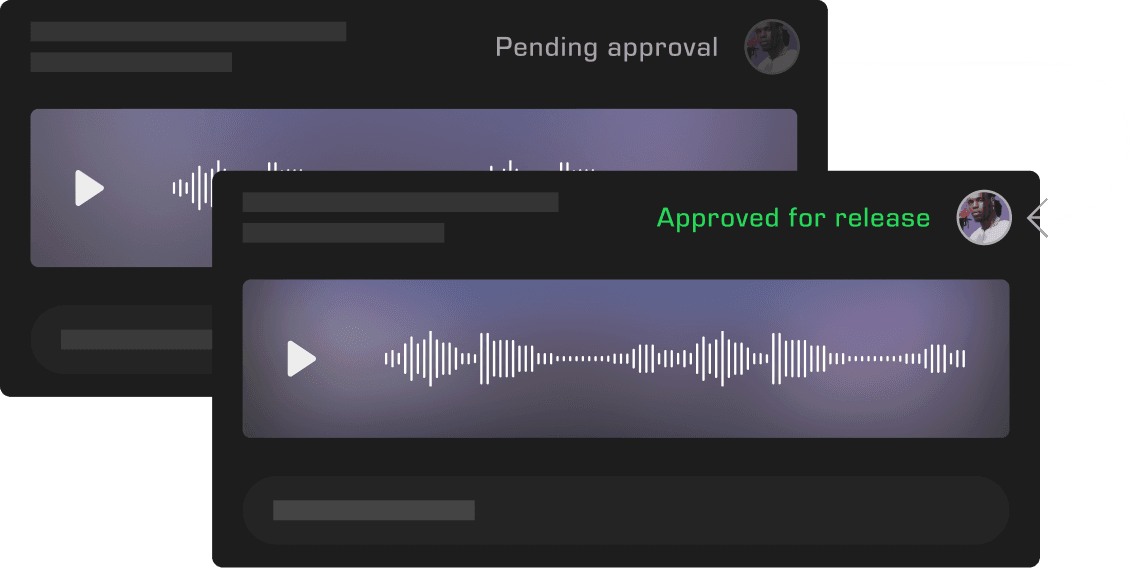The image size is (1130, 568).
Task: Open the avatar on the Approved for release card
Action: (984, 218)
